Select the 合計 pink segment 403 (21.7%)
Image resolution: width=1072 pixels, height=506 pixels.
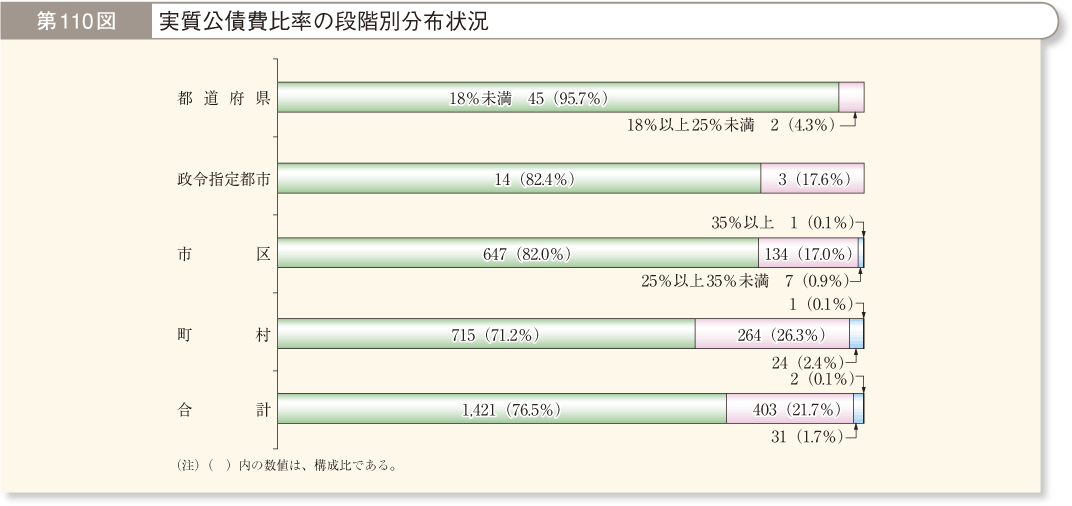coord(790,409)
